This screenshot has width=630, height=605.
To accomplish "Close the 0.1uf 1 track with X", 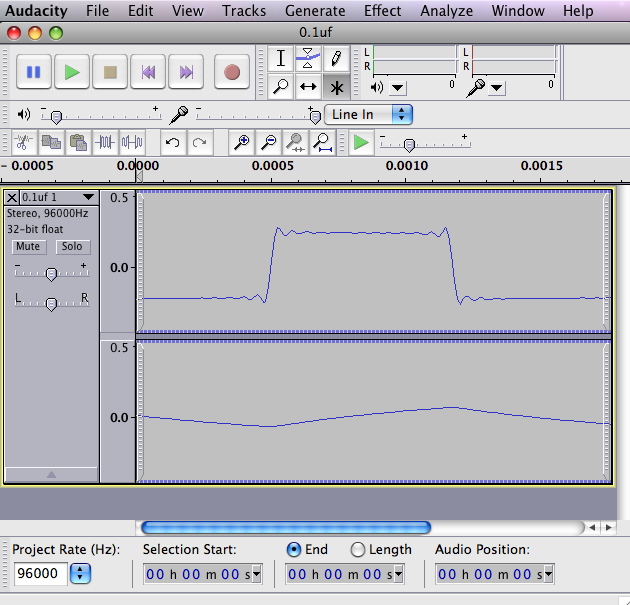I will (x=12, y=197).
